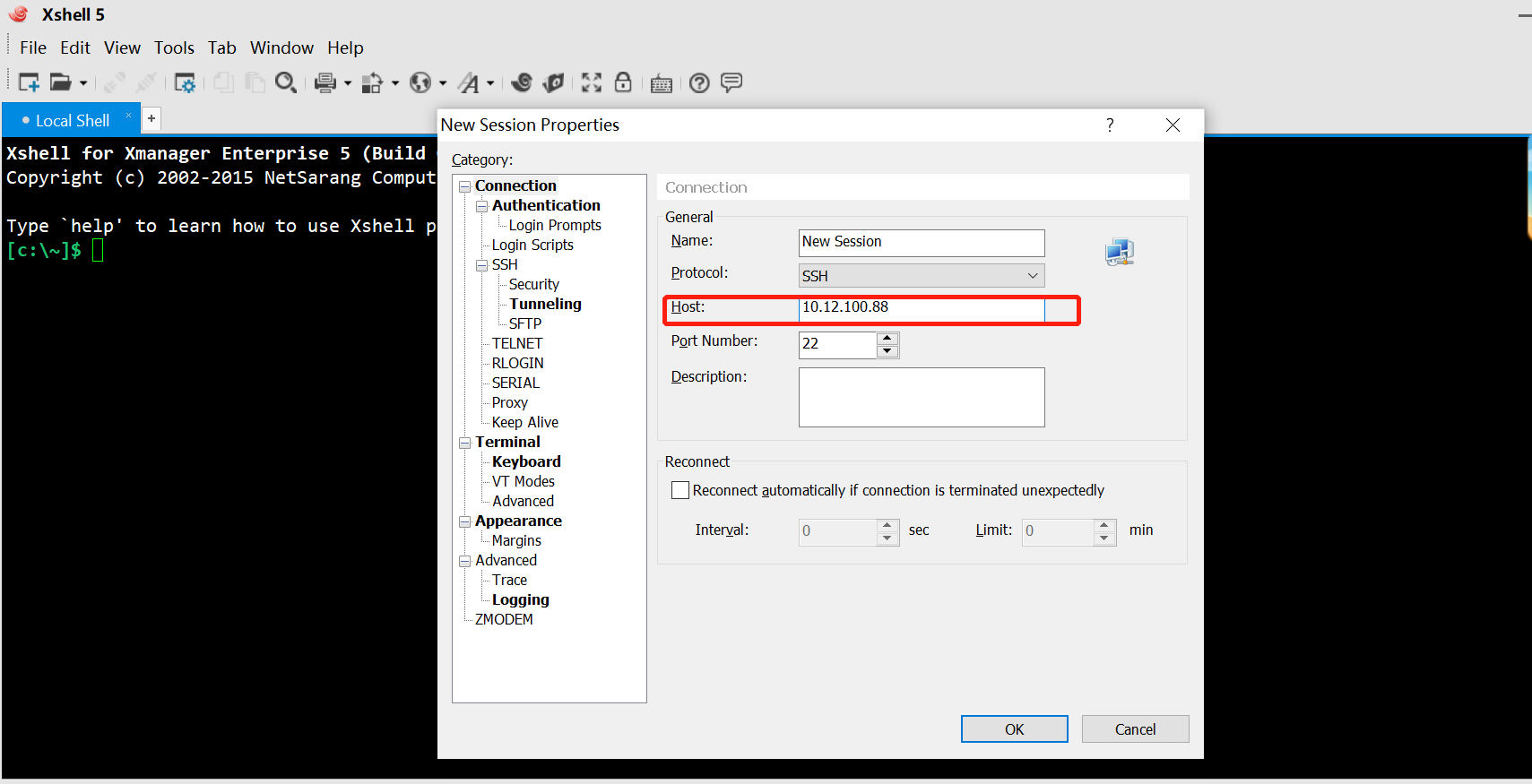Viewport: 1532px width, 784px height.
Task: Click the Paste toolbar icon
Action: [x=255, y=82]
